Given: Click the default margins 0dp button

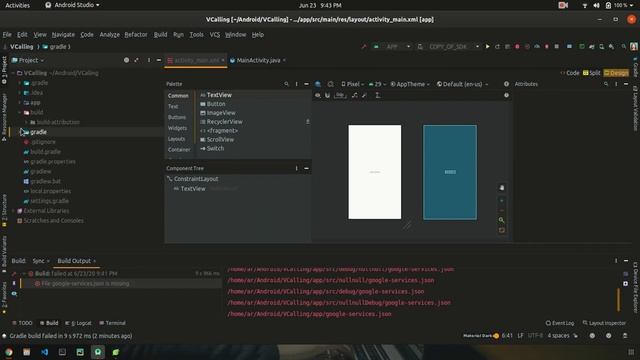Looking at the screenshot, I should click(x=340, y=96).
